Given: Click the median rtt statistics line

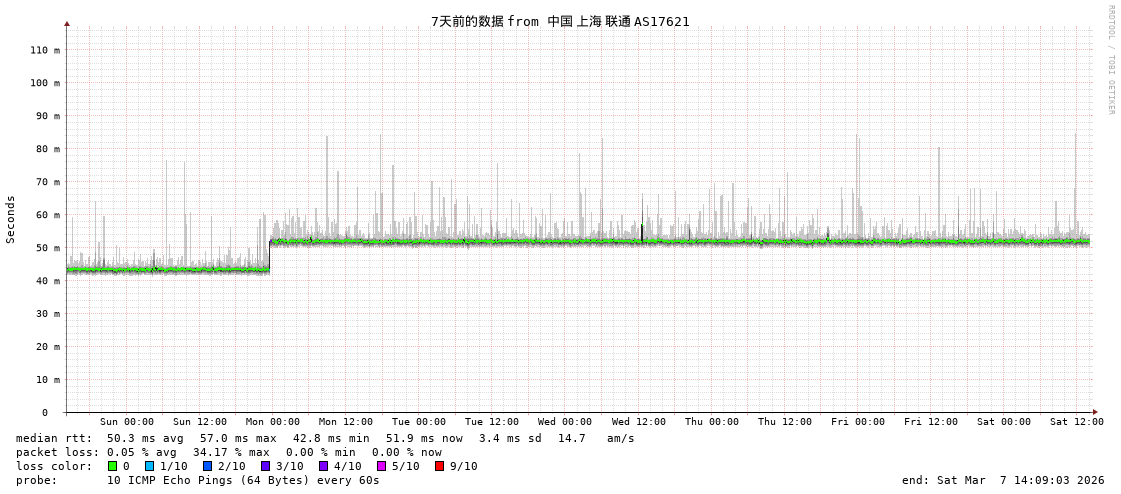Looking at the screenshot, I should coord(325,438).
